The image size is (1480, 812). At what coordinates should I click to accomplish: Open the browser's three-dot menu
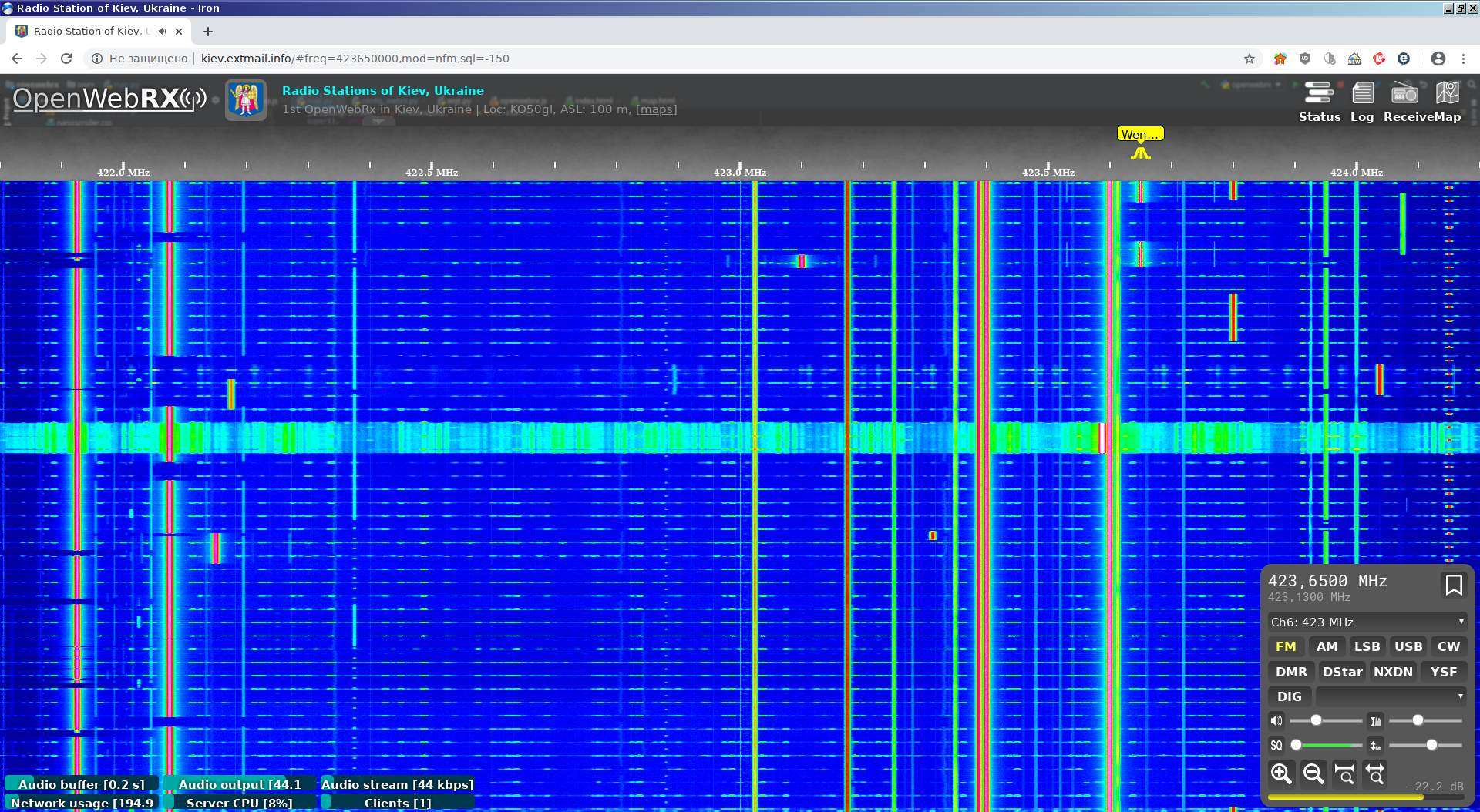pos(1463,59)
